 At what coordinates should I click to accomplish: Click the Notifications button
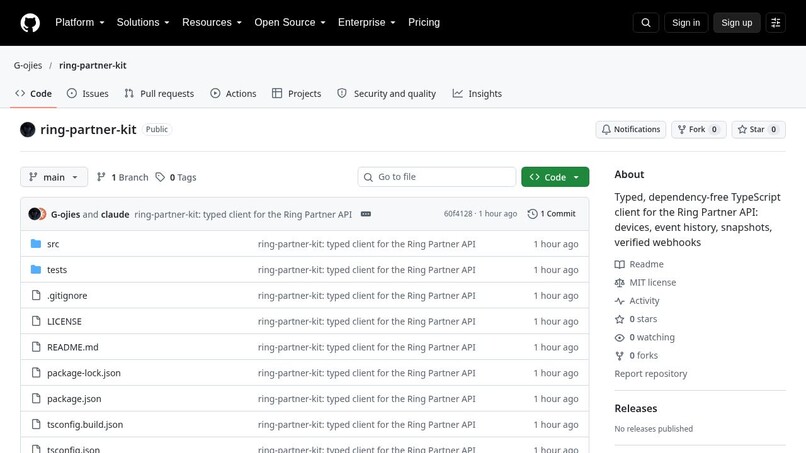[x=631, y=130]
